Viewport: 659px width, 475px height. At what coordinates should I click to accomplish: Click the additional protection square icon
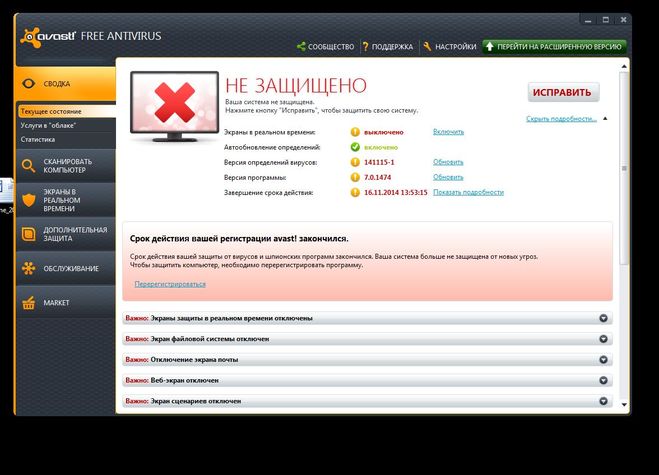coord(29,234)
